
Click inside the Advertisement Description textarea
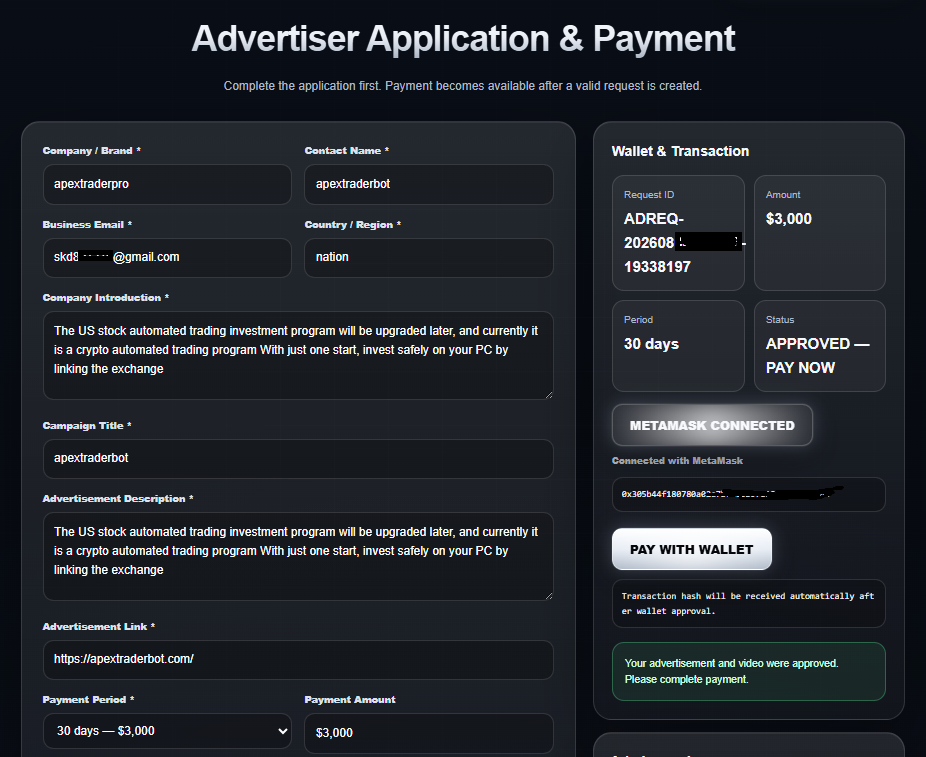(298, 556)
